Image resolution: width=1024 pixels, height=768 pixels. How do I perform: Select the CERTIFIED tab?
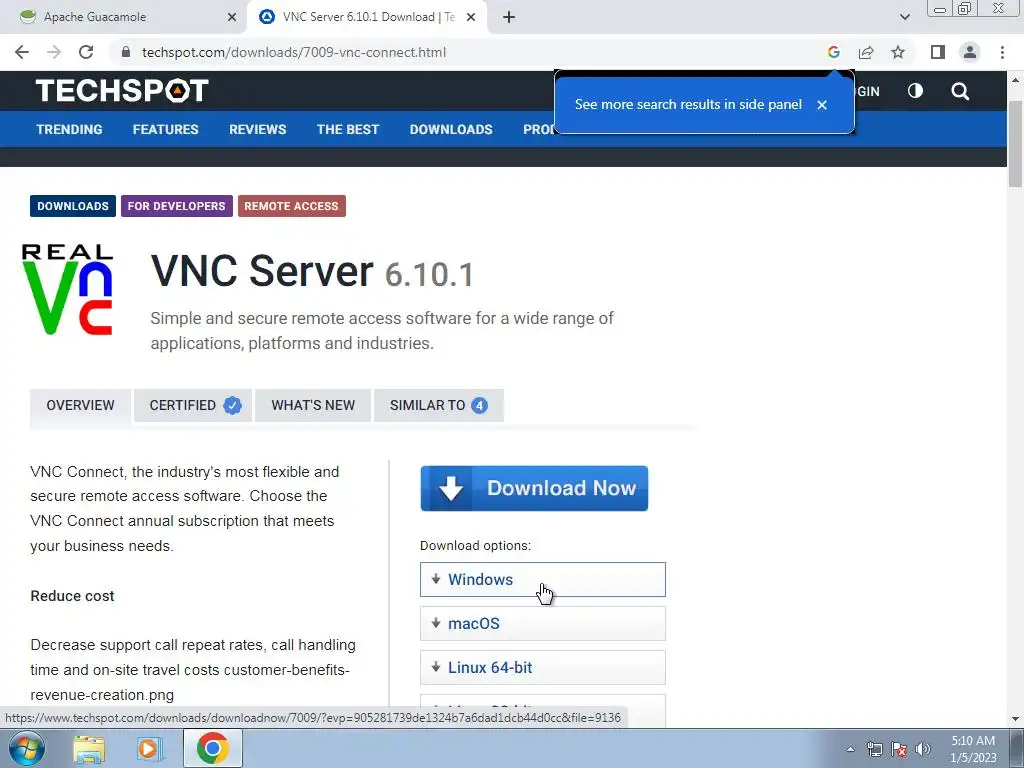click(x=193, y=405)
